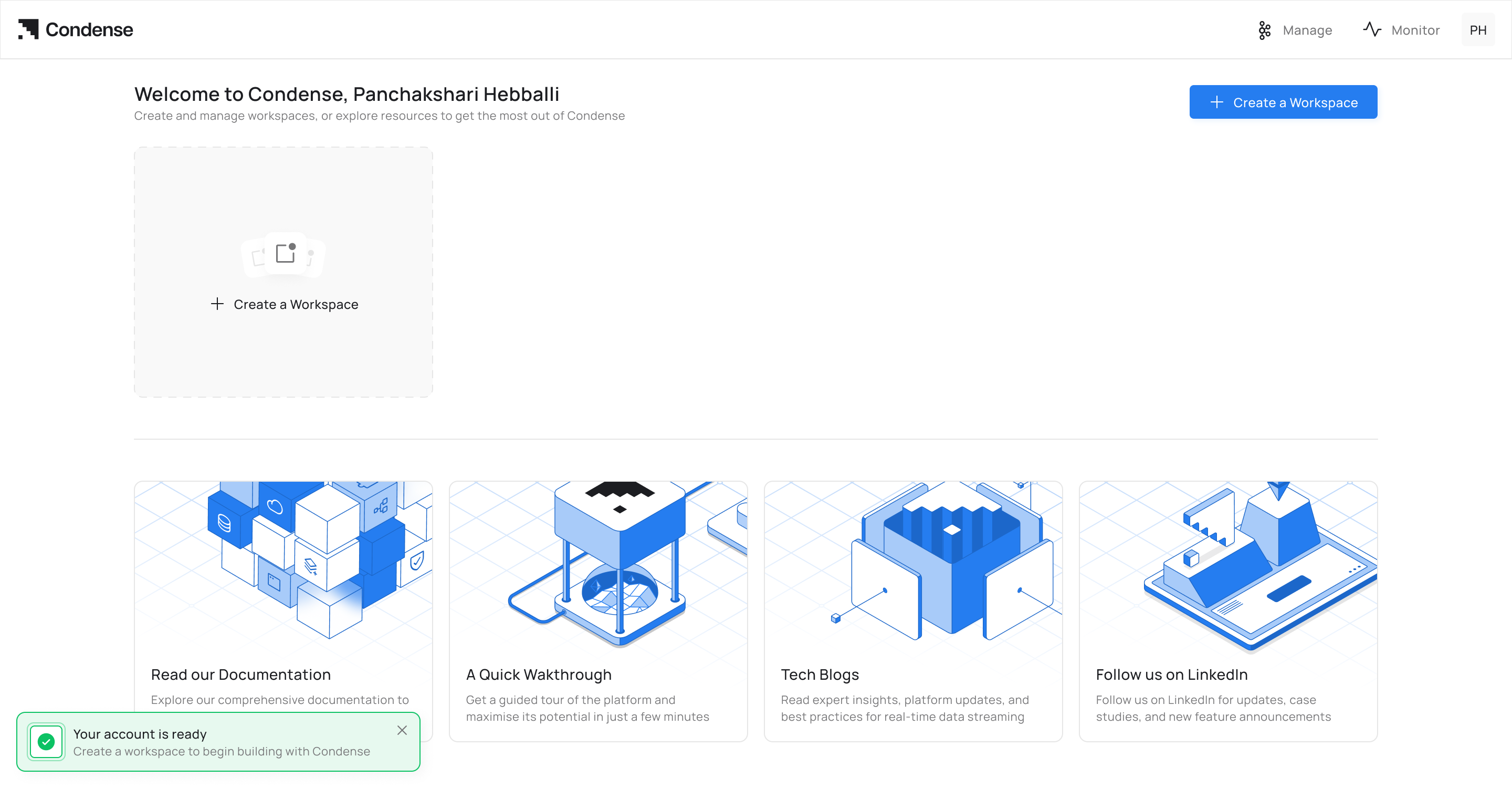Click green checkmark icon in account notification
The height and width of the screenshot is (788, 1512).
[x=46, y=742]
